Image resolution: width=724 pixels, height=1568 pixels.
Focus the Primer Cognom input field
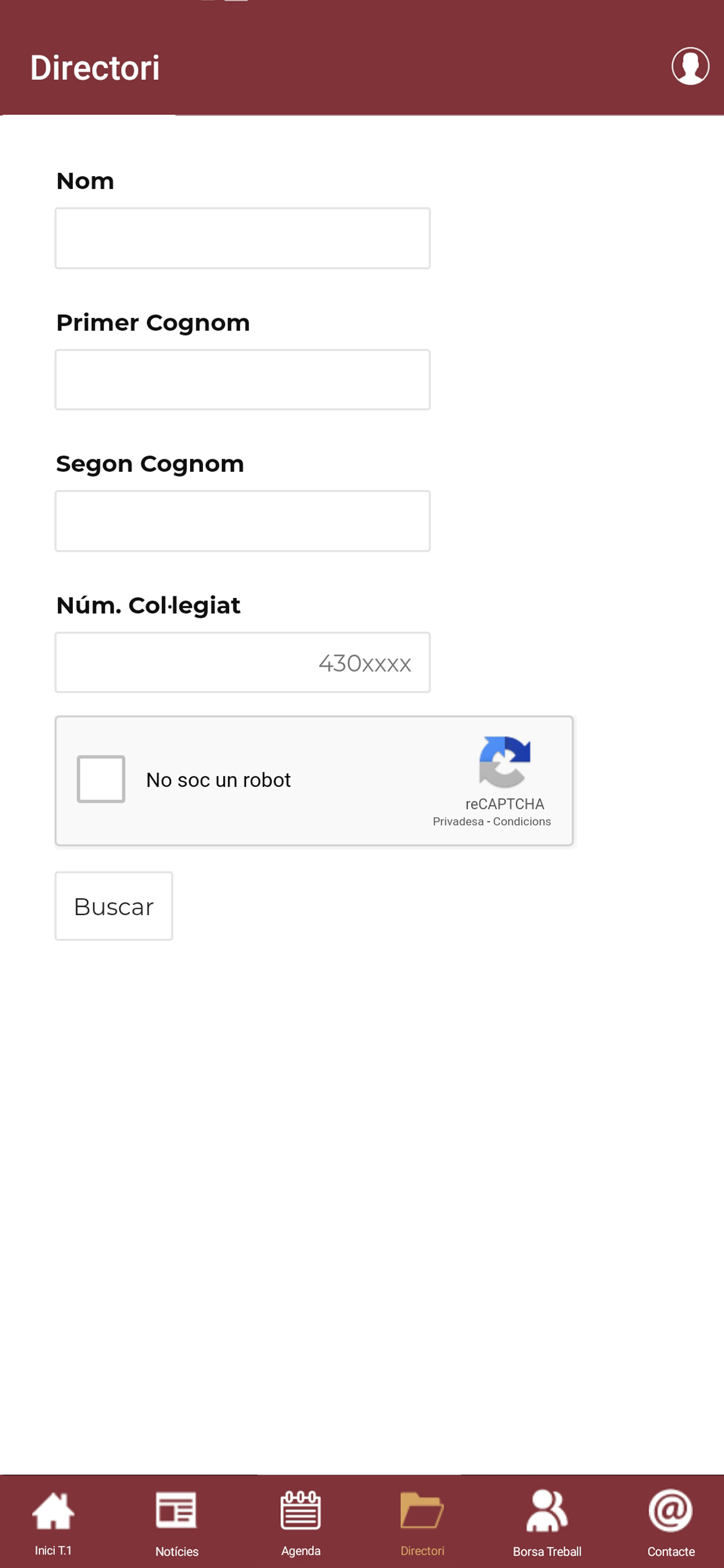[242, 380]
